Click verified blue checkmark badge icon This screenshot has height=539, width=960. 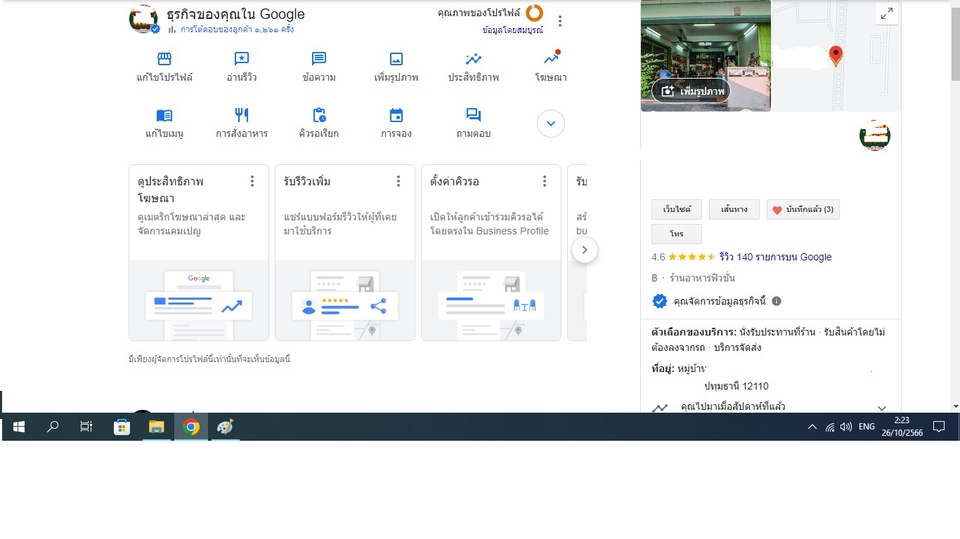coord(659,301)
